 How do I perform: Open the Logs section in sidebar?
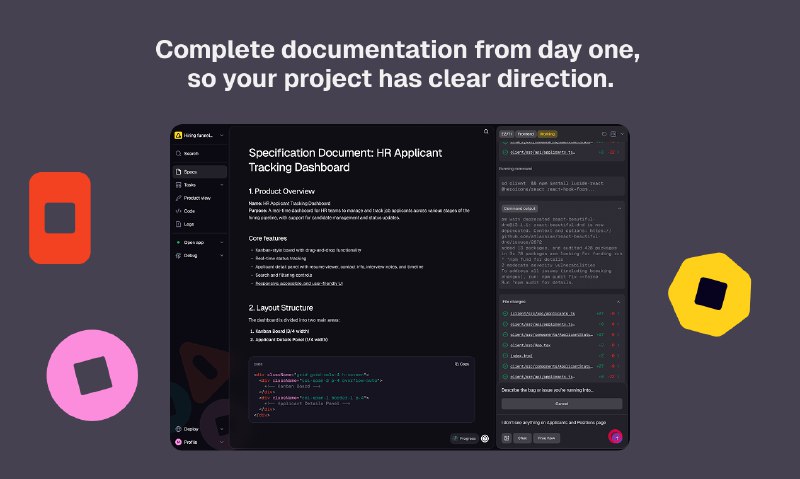(x=189, y=224)
